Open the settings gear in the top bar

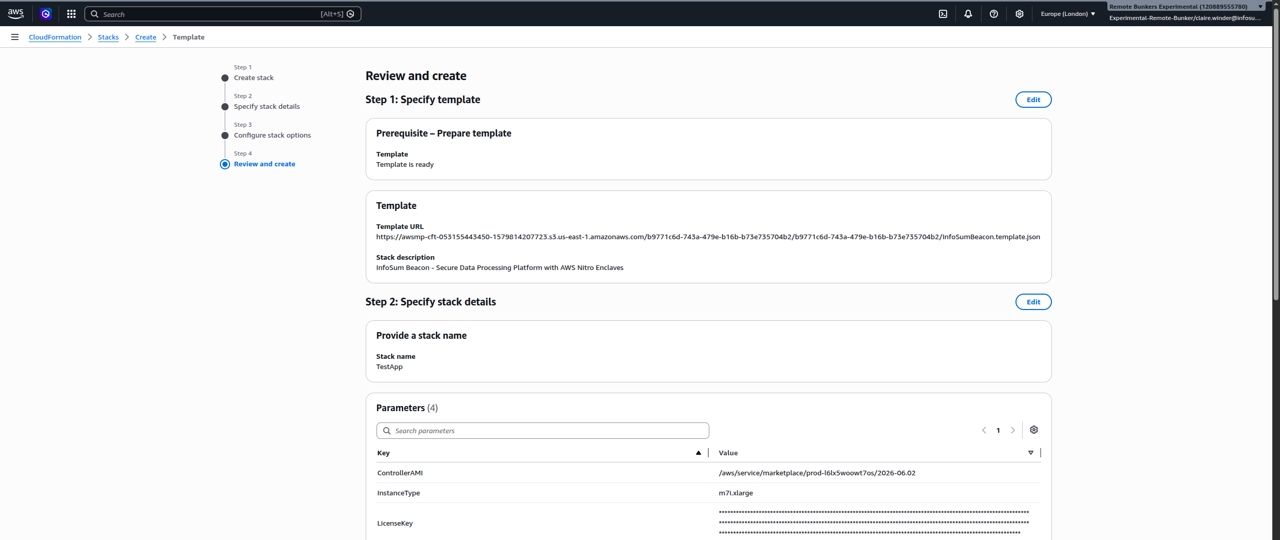[x=1019, y=14]
